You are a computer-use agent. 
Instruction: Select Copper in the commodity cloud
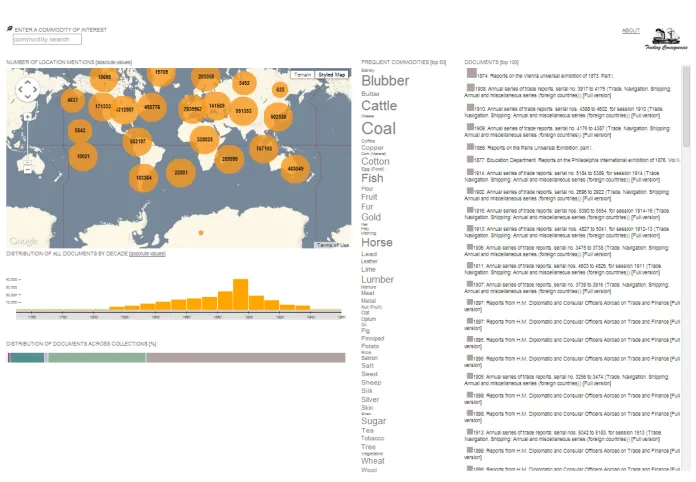pos(372,147)
